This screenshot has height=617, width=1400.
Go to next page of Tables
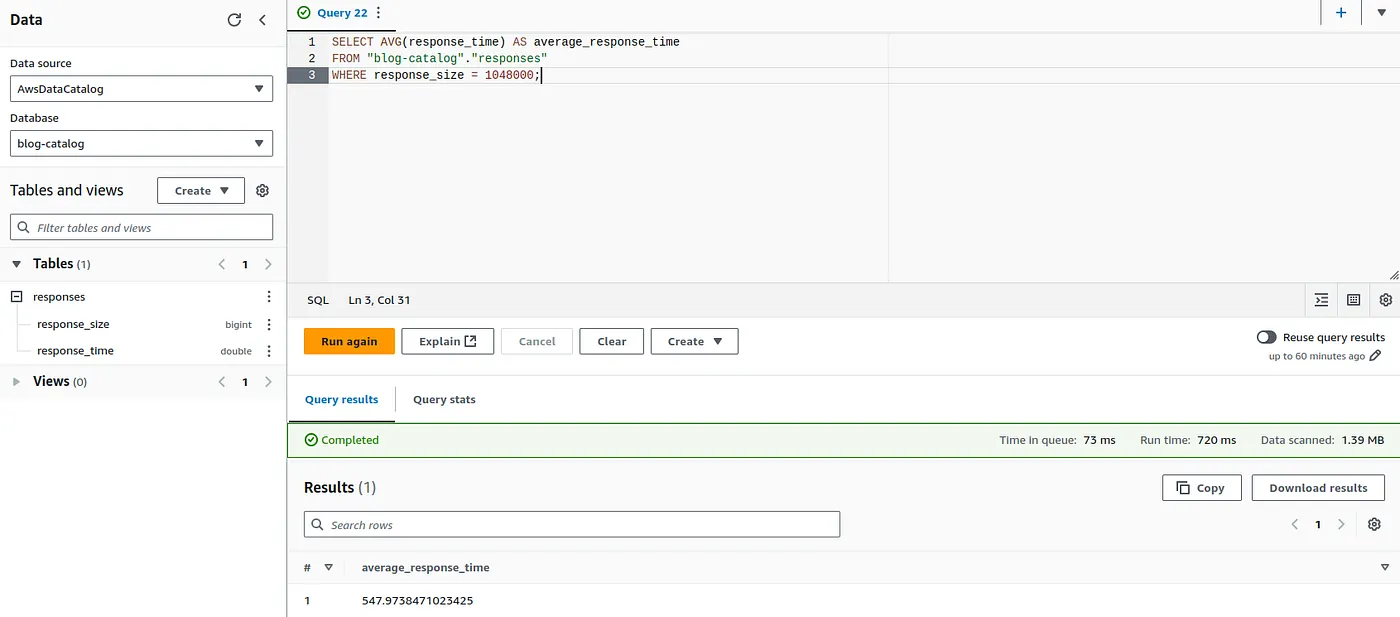(x=268, y=265)
